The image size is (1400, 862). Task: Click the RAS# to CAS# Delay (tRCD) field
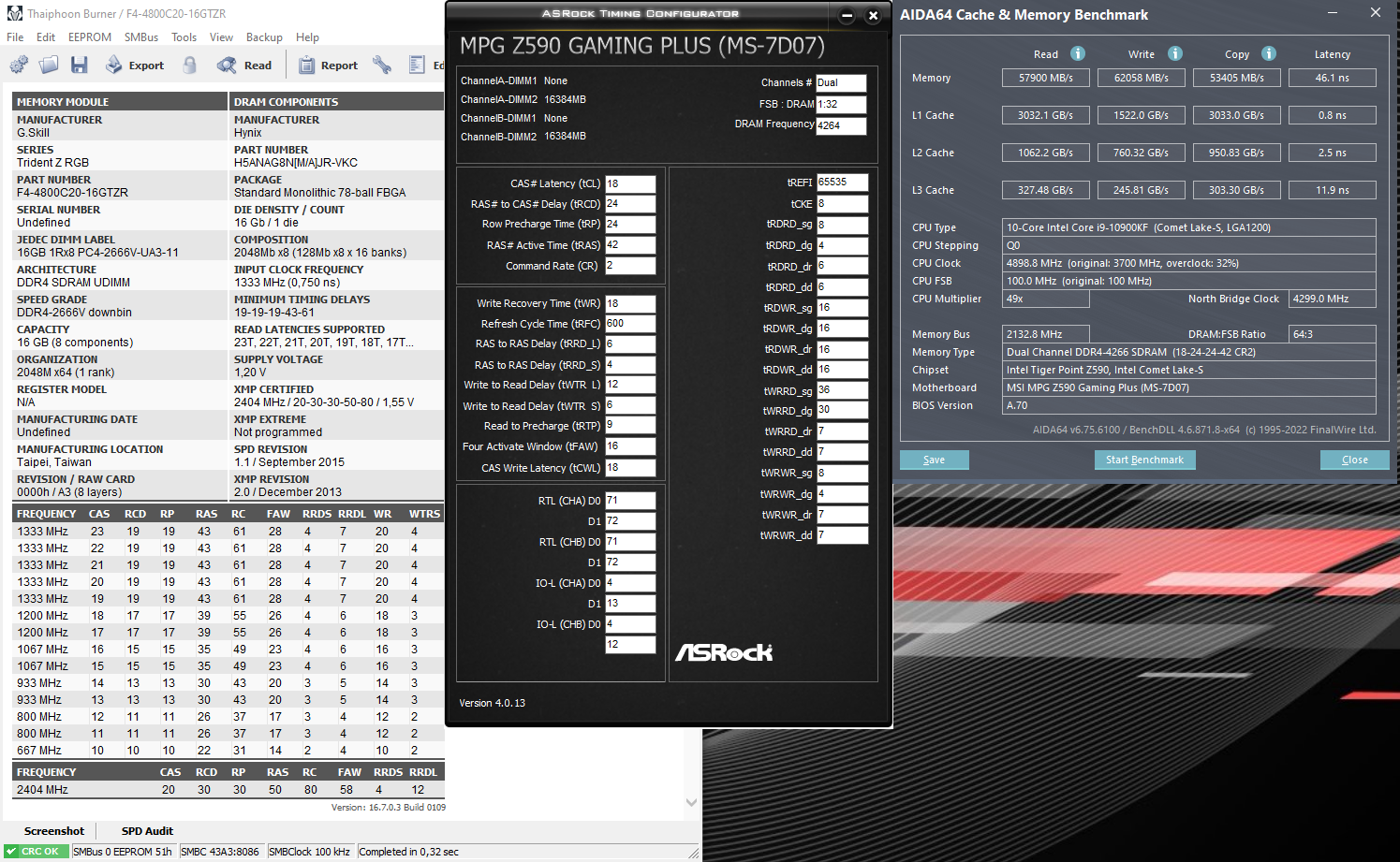[630, 203]
